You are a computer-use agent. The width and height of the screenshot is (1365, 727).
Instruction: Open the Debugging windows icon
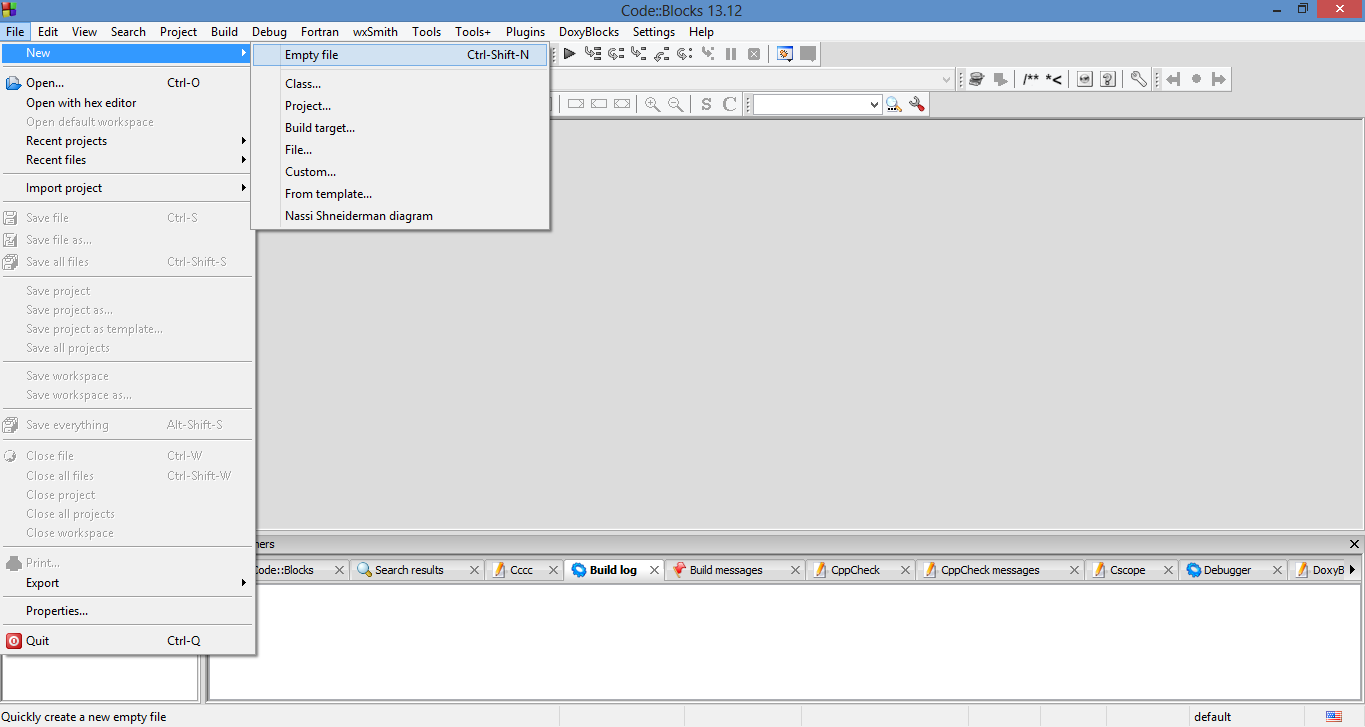[785, 54]
